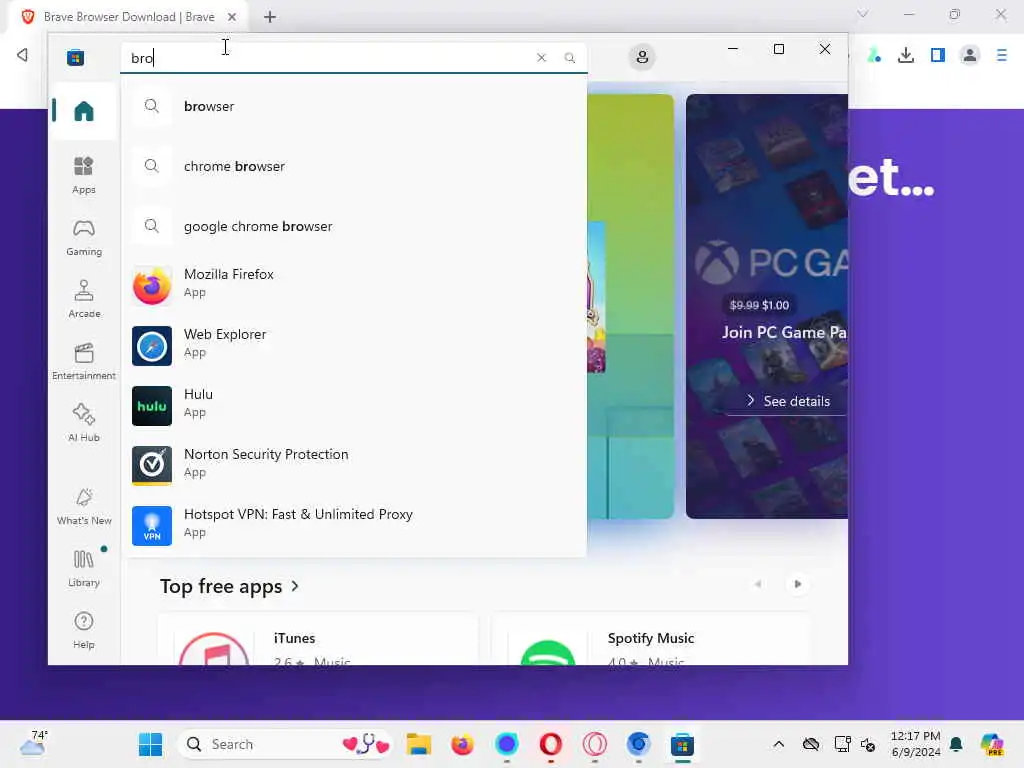The width and height of the screenshot is (1024, 768).
Task: Open Brave downloads button
Action: click(x=906, y=56)
